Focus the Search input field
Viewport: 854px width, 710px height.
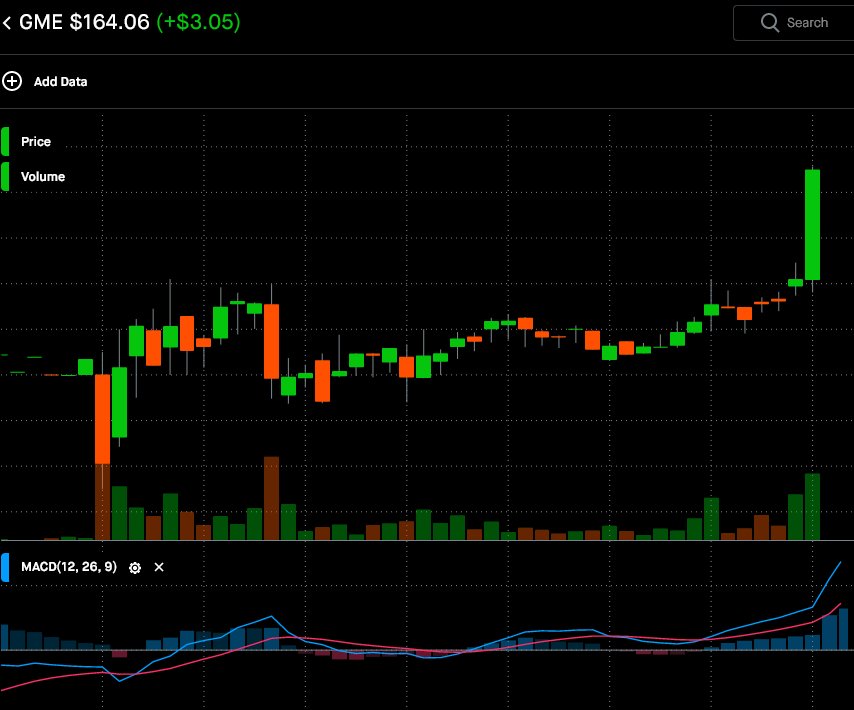[794, 23]
